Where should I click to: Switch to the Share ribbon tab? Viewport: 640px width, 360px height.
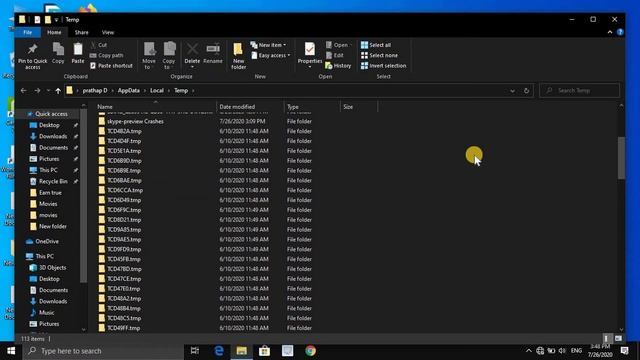(81, 32)
